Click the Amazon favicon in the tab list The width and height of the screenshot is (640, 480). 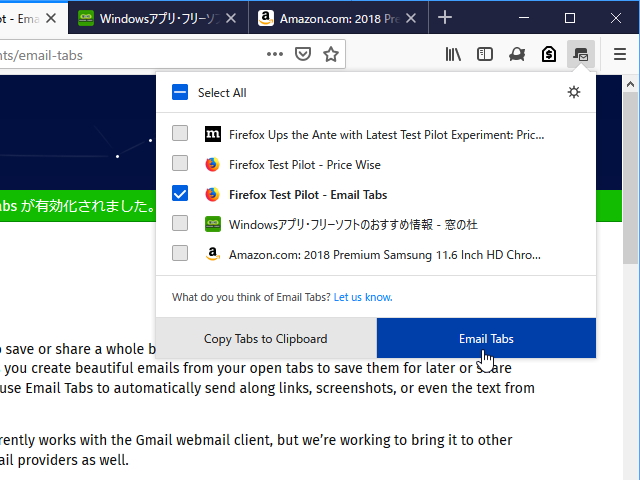[x=212, y=254]
